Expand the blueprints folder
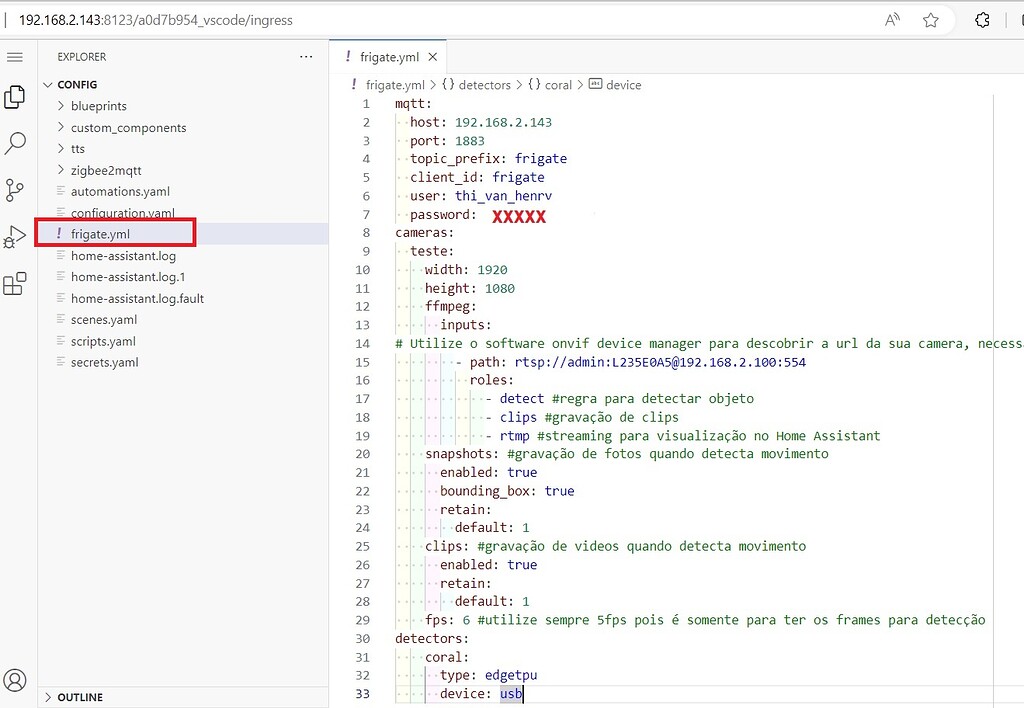This screenshot has width=1024, height=708. [98, 106]
